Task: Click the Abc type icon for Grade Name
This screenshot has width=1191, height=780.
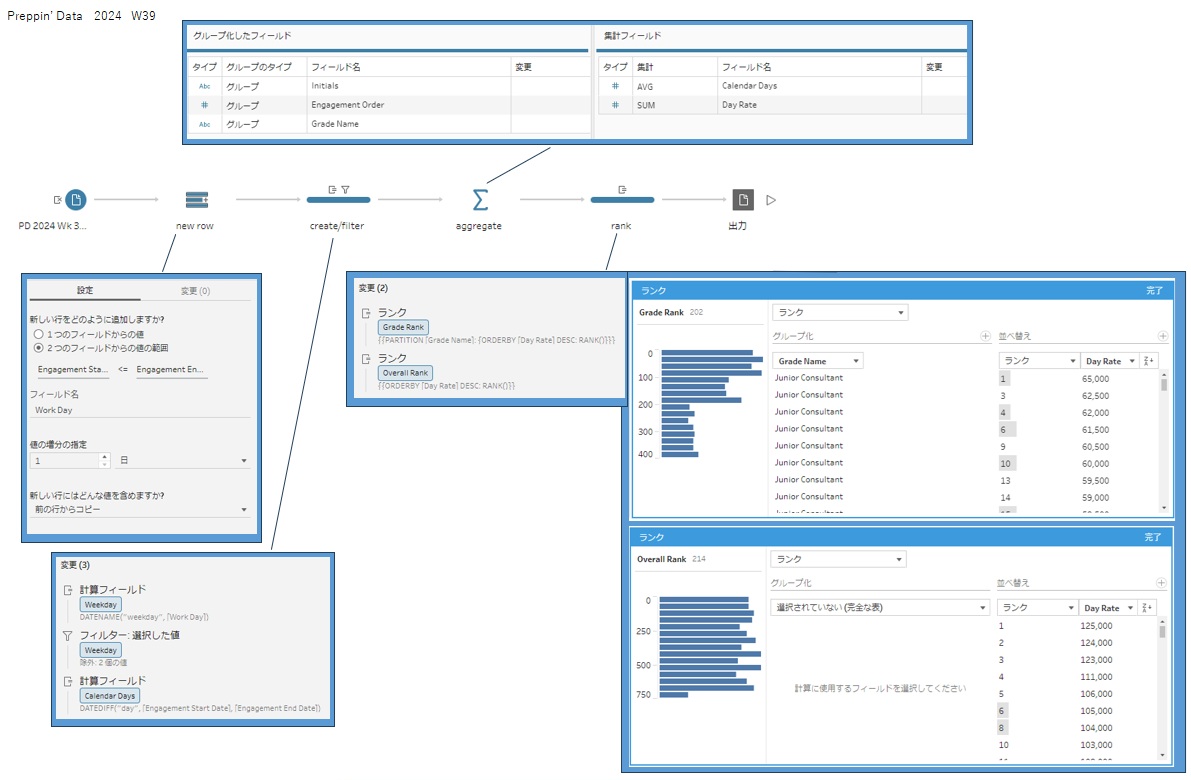Action: coord(204,124)
